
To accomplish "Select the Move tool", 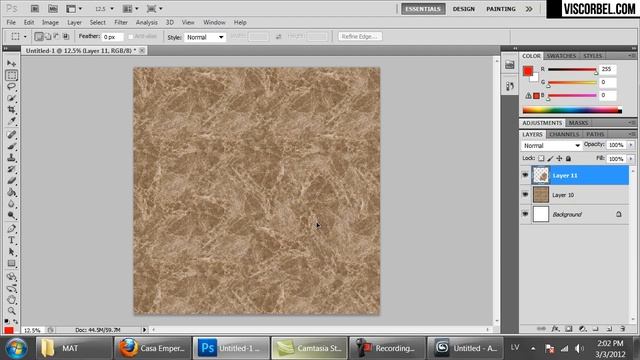I will [11, 63].
